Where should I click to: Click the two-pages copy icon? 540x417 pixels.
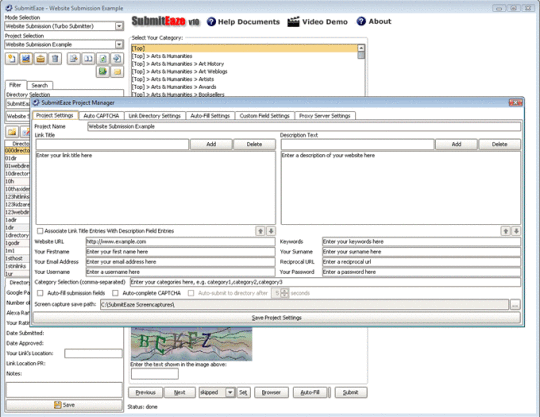point(88,59)
